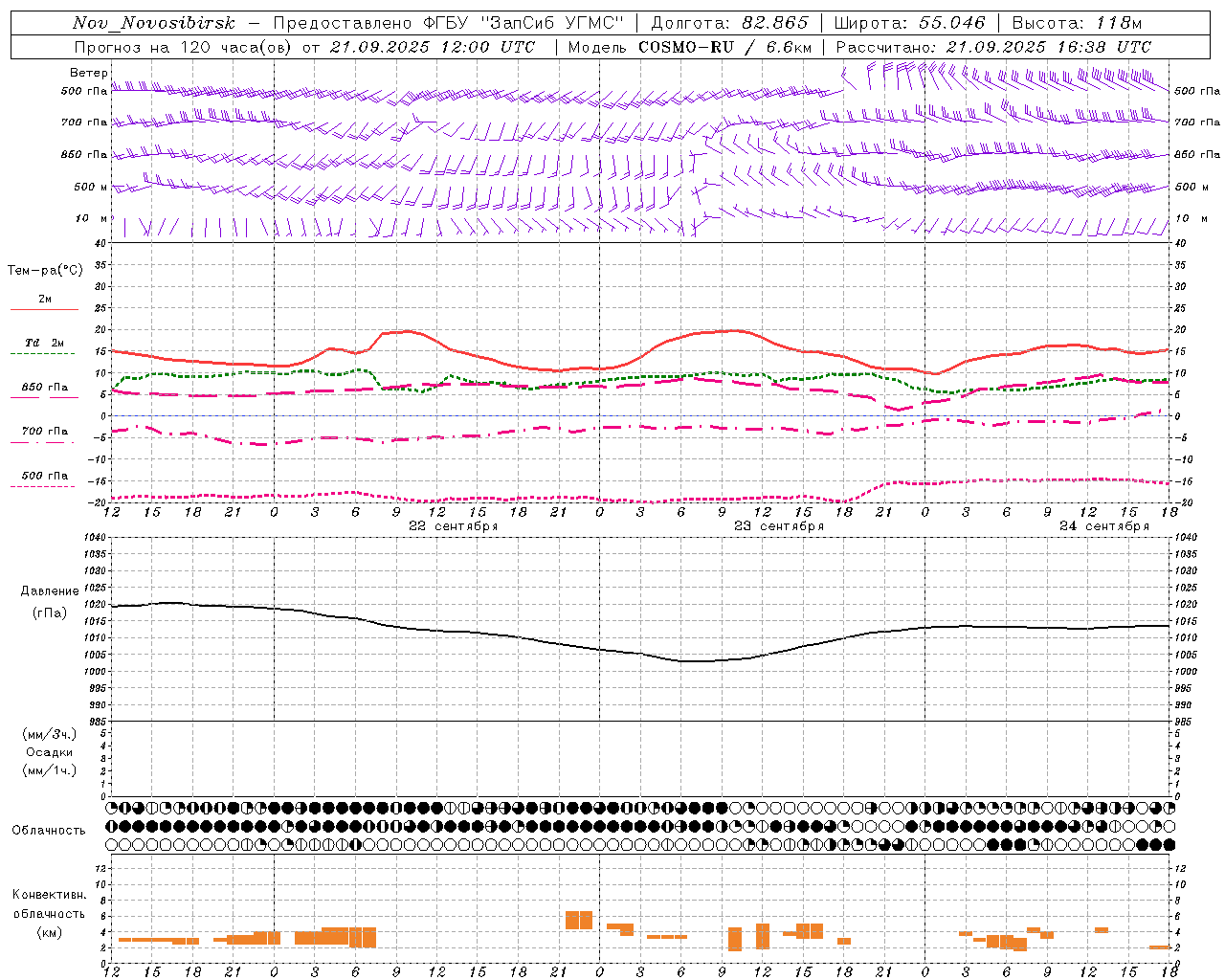This screenshot has width=1225, height=980.
Task: Click the (мм/1ч.) precipitation unit label
Action: click(50, 770)
